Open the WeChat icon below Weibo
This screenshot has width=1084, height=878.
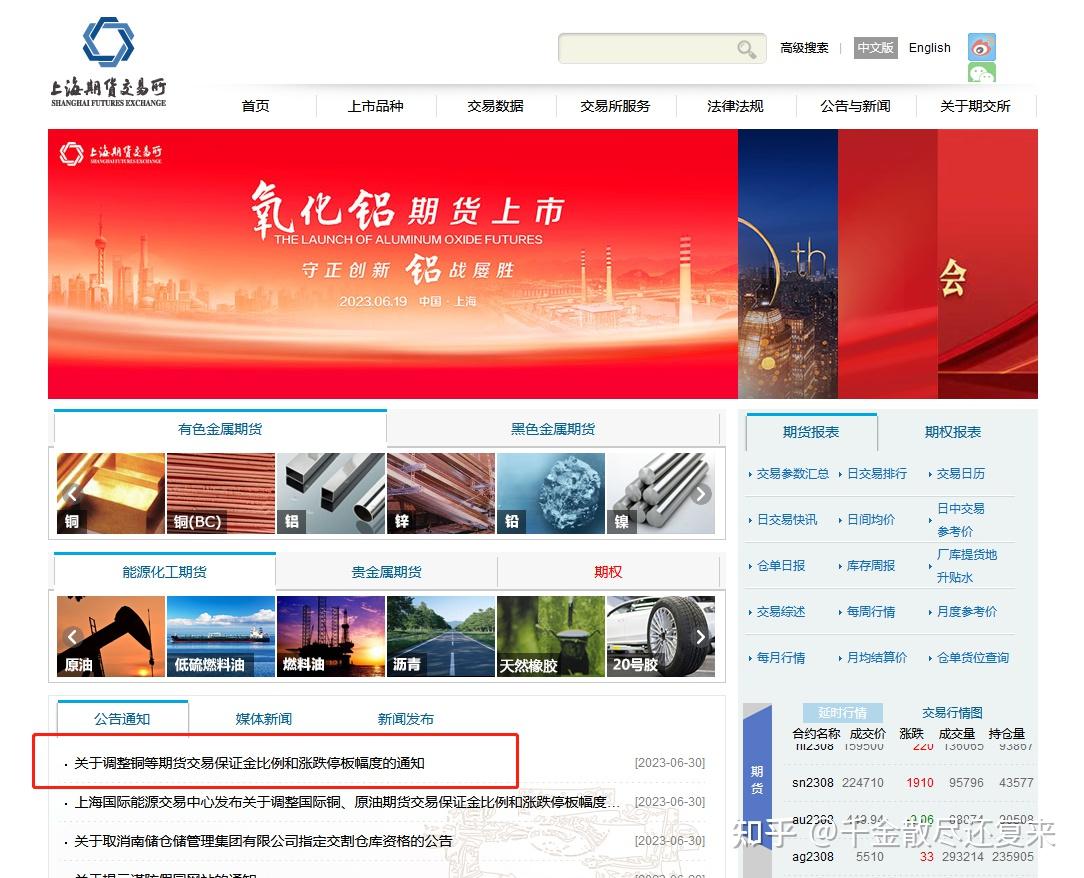click(981, 74)
